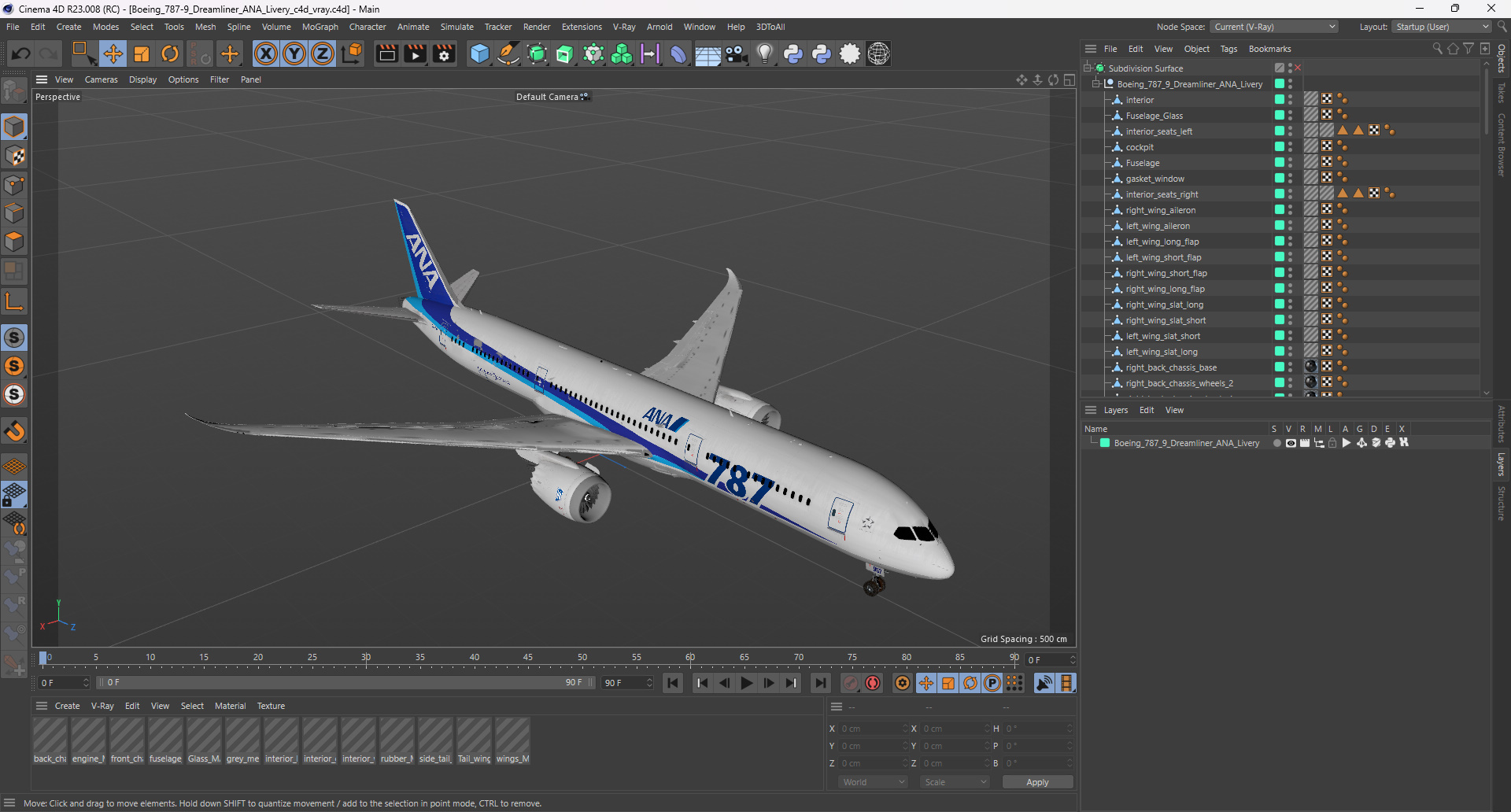The image size is (1511, 812).
Task: Select the Move tool in top toolbar
Action: point(113,54)
